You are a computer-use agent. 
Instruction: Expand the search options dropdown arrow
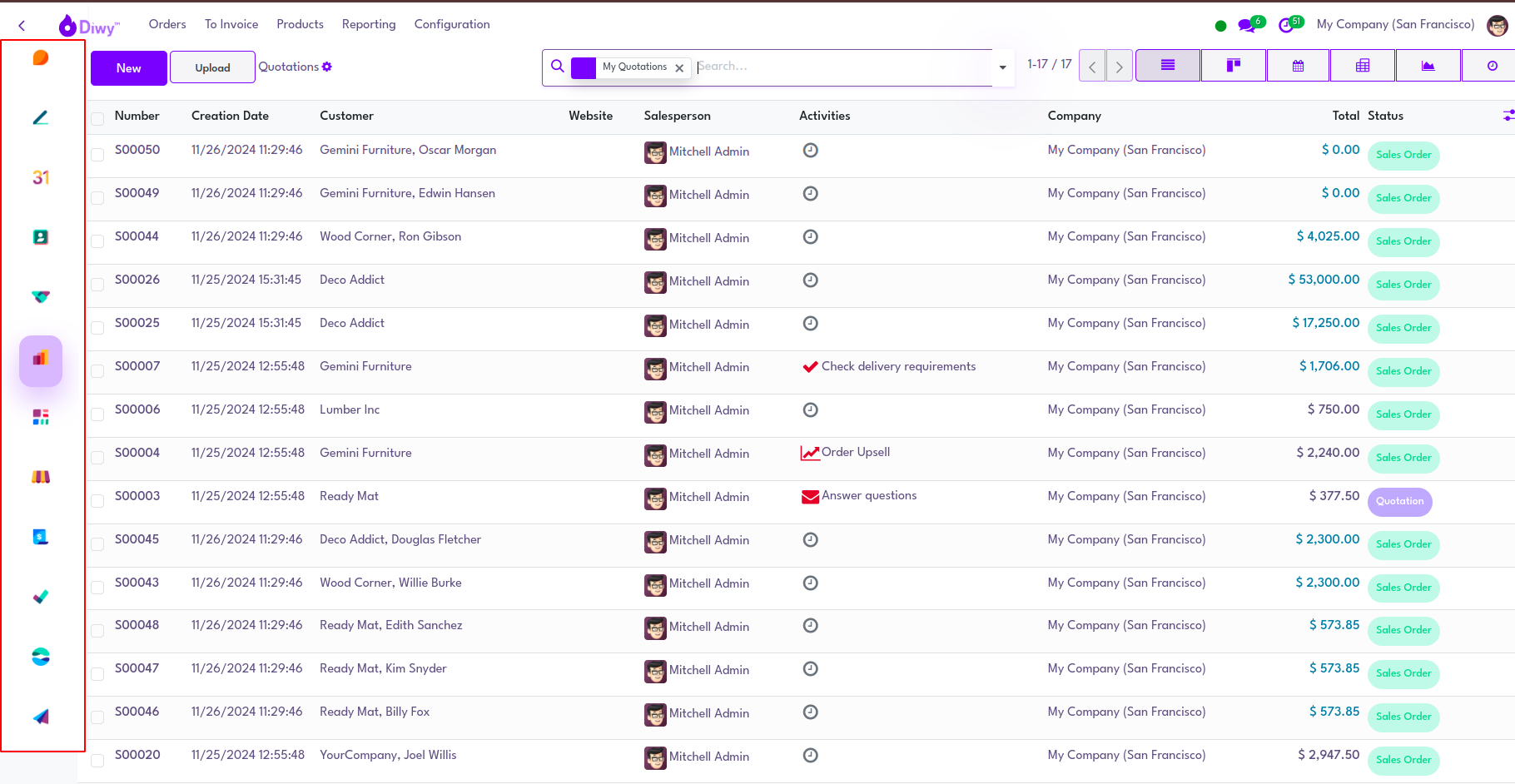[x=1002, y=67]
